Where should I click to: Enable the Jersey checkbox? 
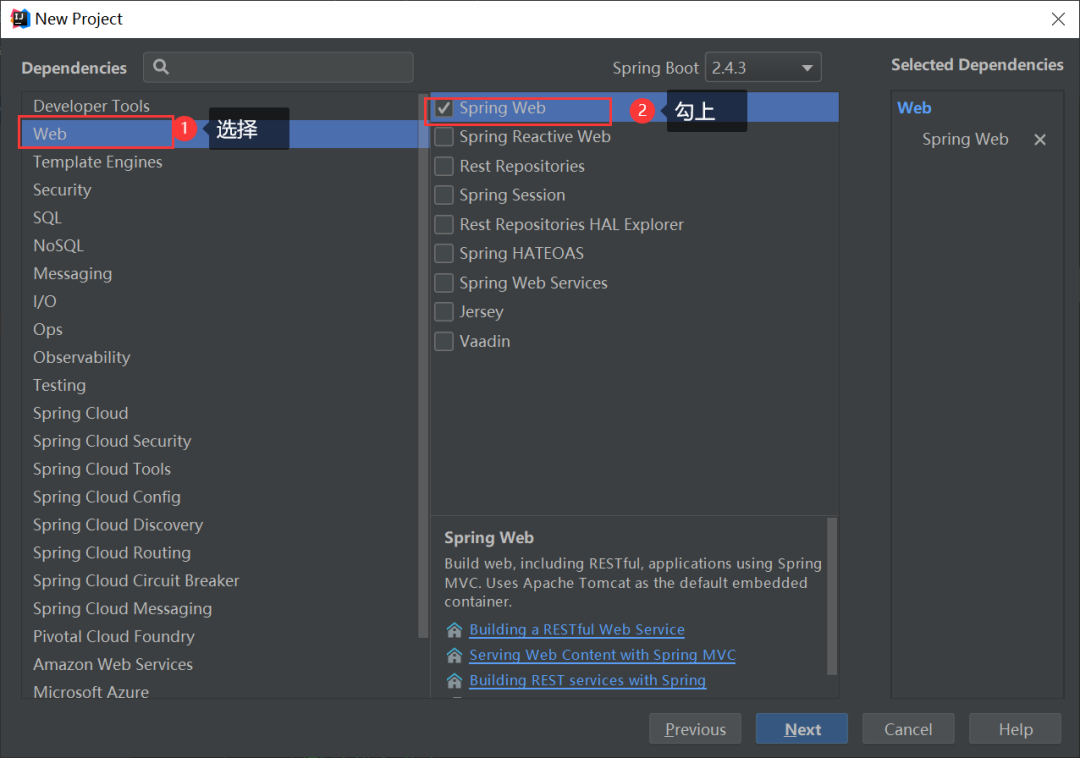444,312
